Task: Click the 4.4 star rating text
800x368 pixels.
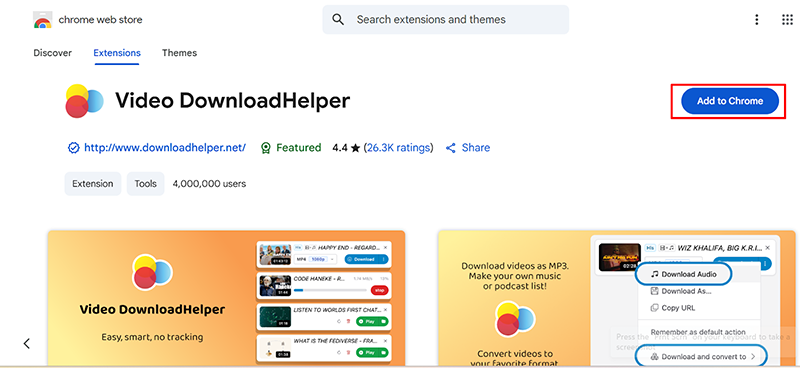Action: [x=346, y=148]
